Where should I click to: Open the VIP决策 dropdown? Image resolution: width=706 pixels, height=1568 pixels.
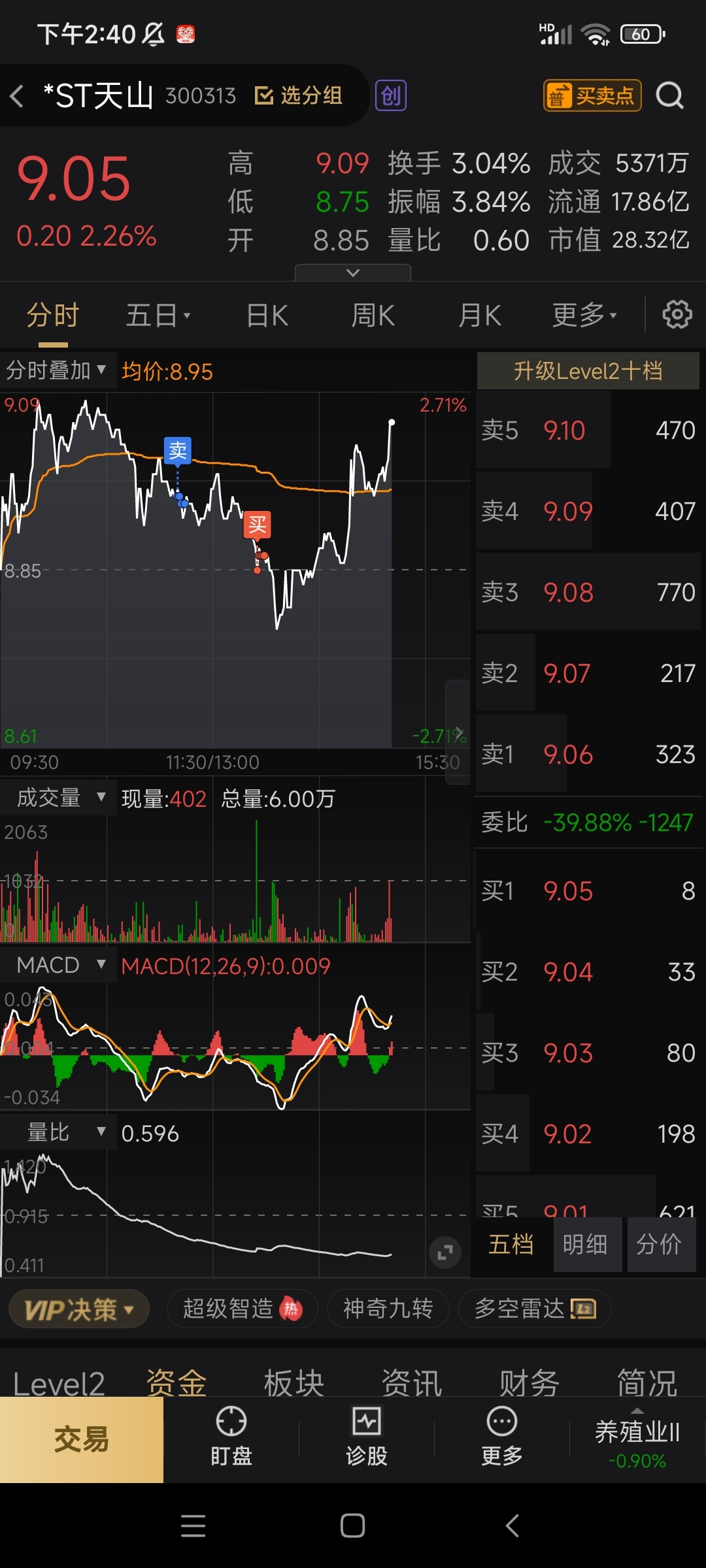tap(79, 1309)
